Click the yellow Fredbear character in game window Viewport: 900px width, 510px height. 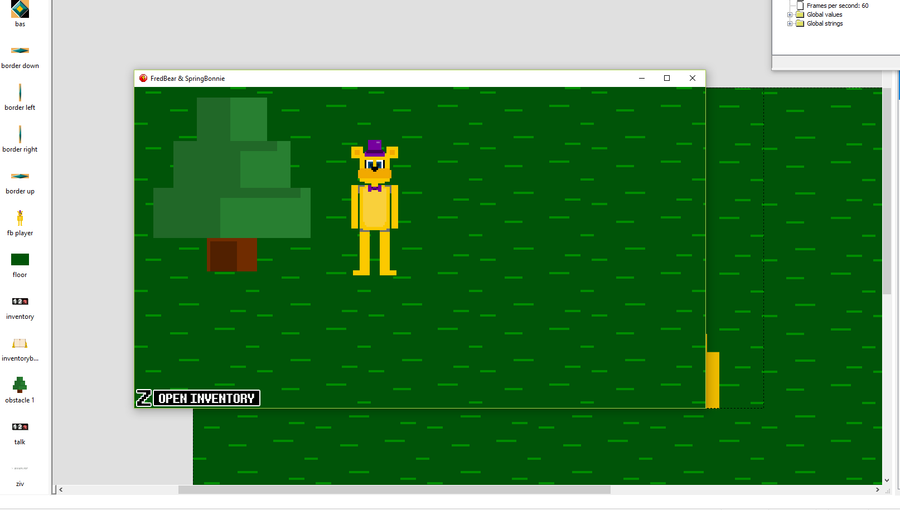point(374,208)
